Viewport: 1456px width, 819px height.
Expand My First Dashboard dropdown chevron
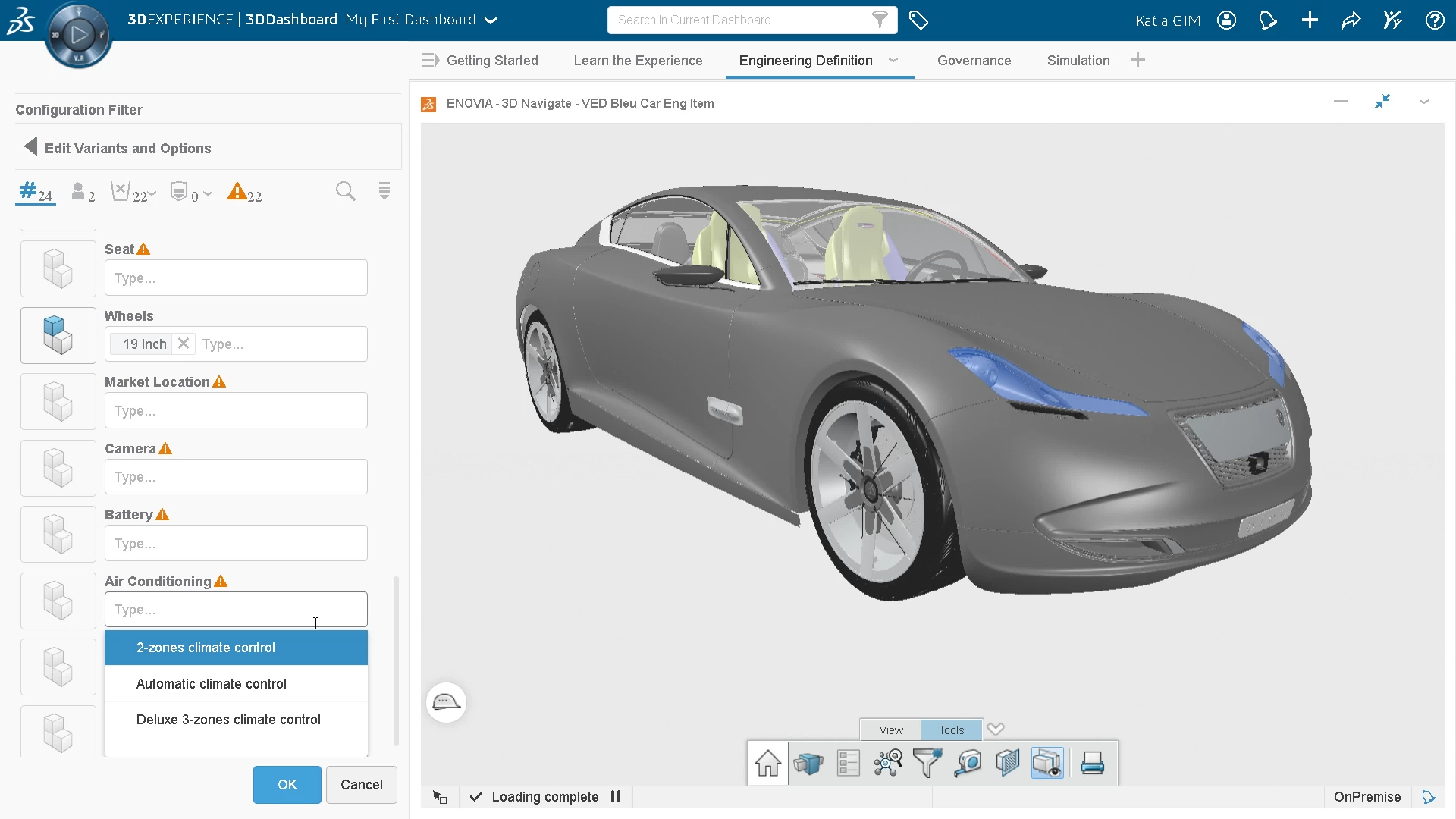tap(491, 20)
